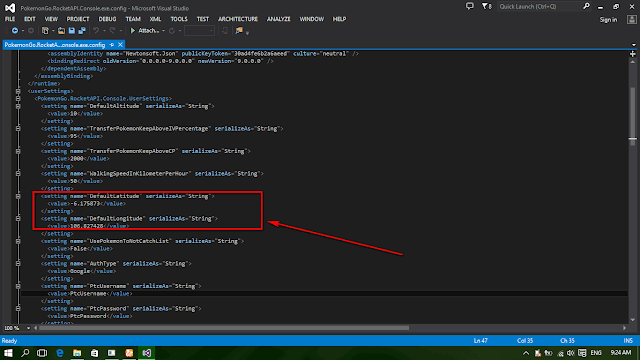The image size is (640, 360).
Task: Toggle pin on the config document tab
Action: [x=112, y=45]
